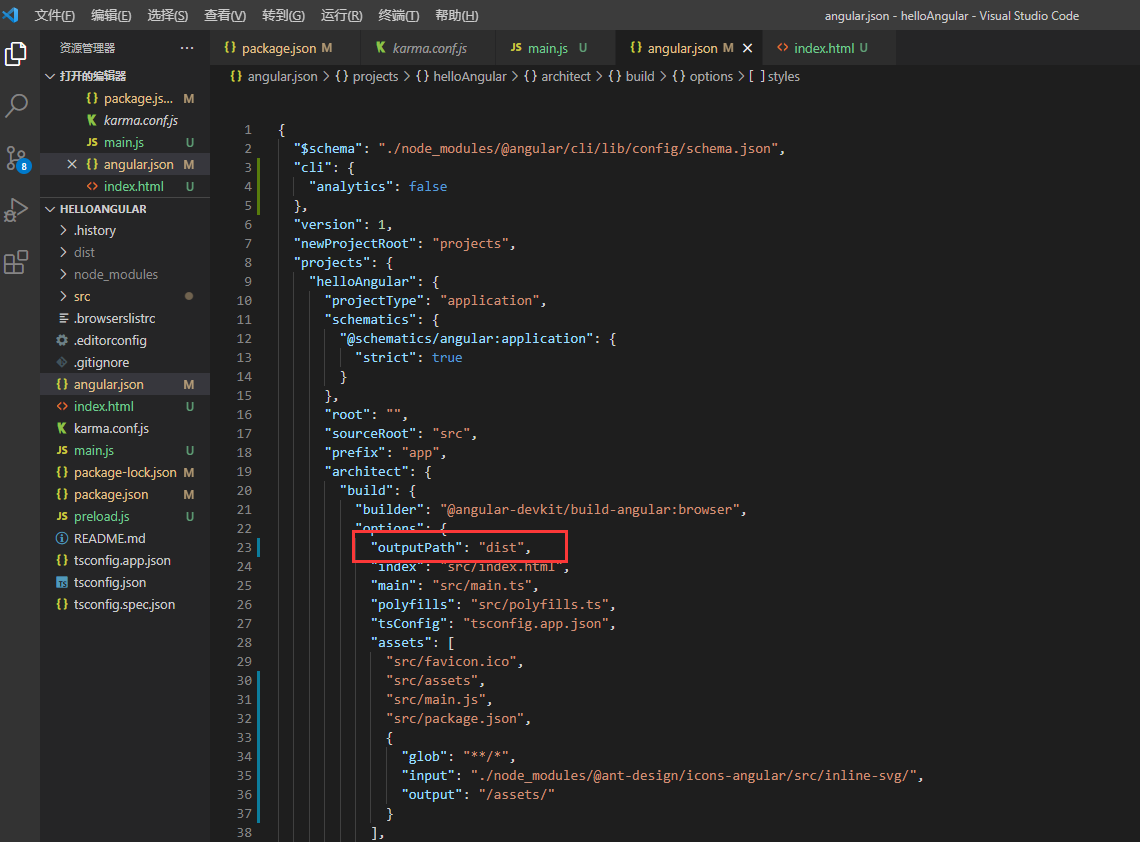Open preload.js from the file tree
This screenshot has width=1140, height=842.
coord(125,516)
